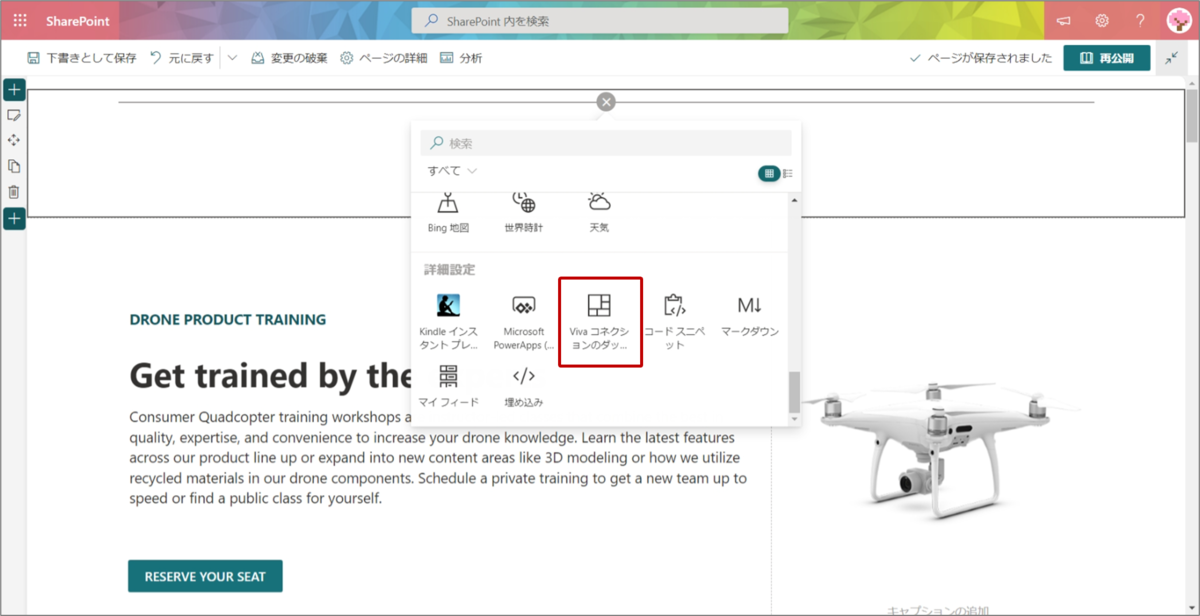Switch picker to grid view
Viewport: 1200px width, 616px height.
pos(769,173)
